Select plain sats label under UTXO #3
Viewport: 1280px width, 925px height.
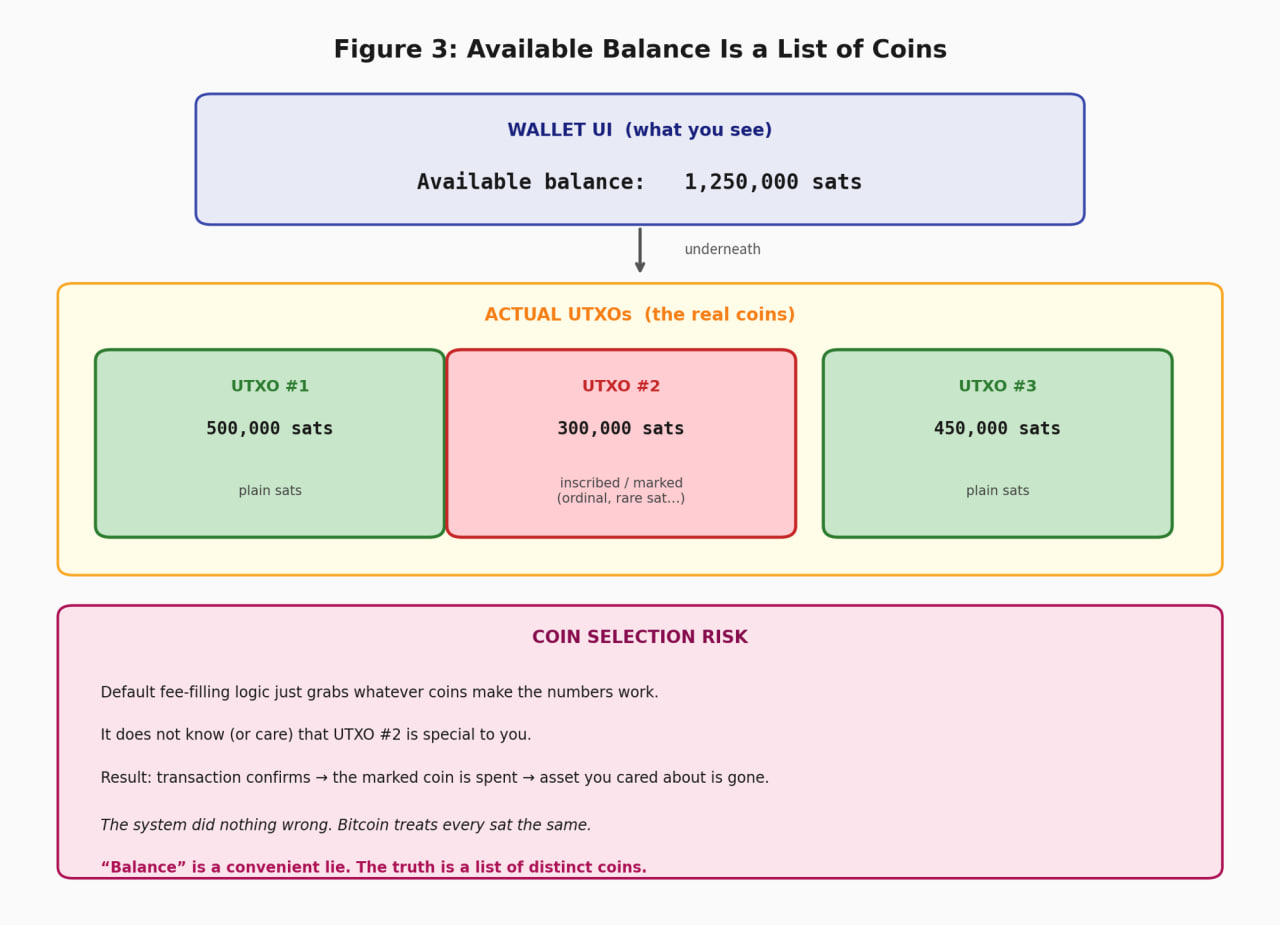coord(998,491)
